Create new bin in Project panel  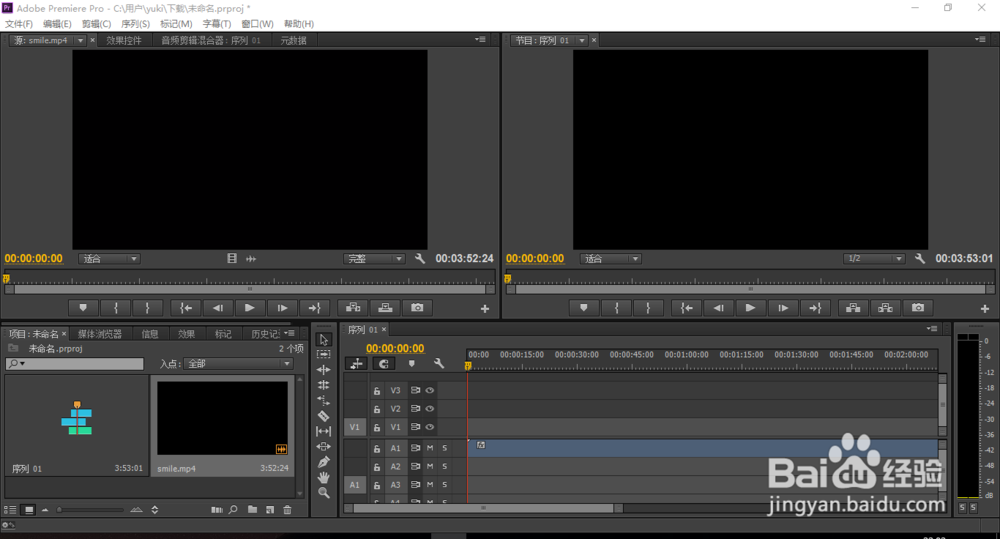[253, 510]
